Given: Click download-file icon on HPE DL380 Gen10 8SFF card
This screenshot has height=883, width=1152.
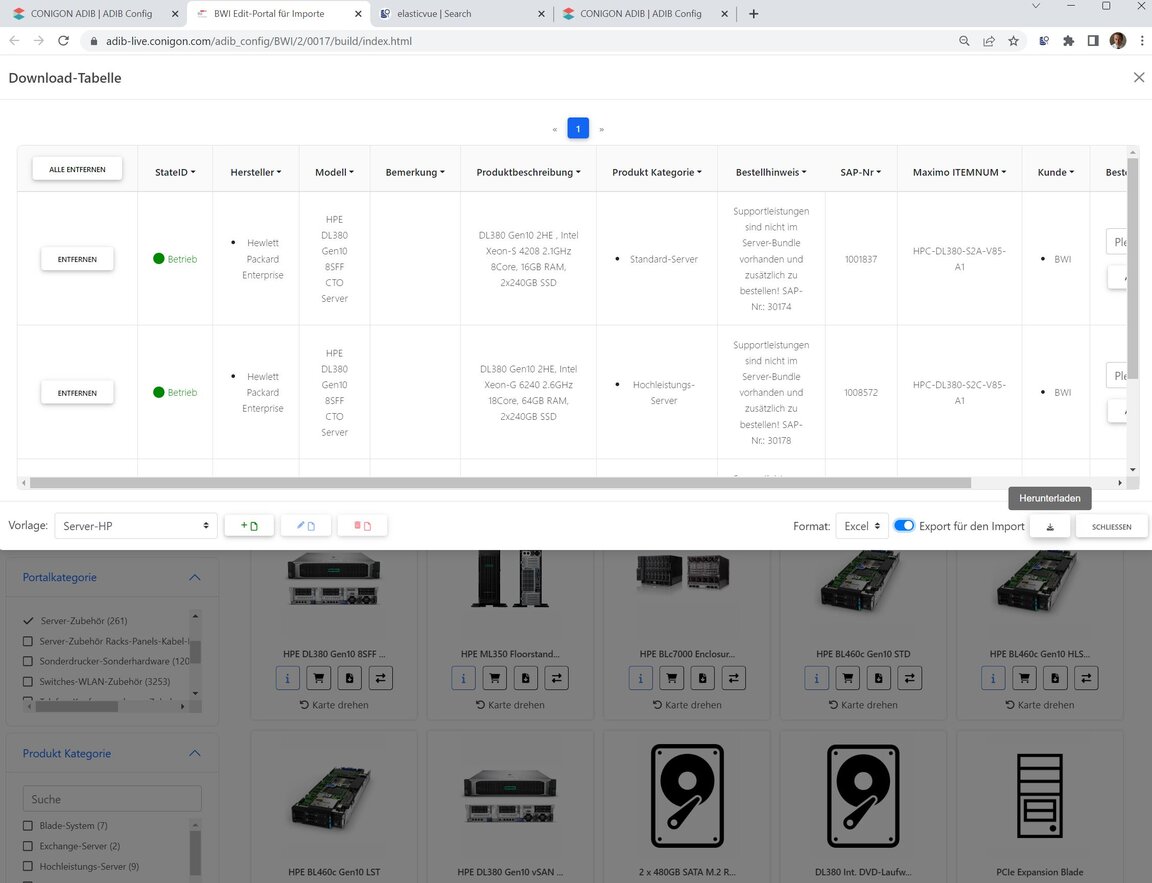Looking at the screenshot, I should point(350,678).
